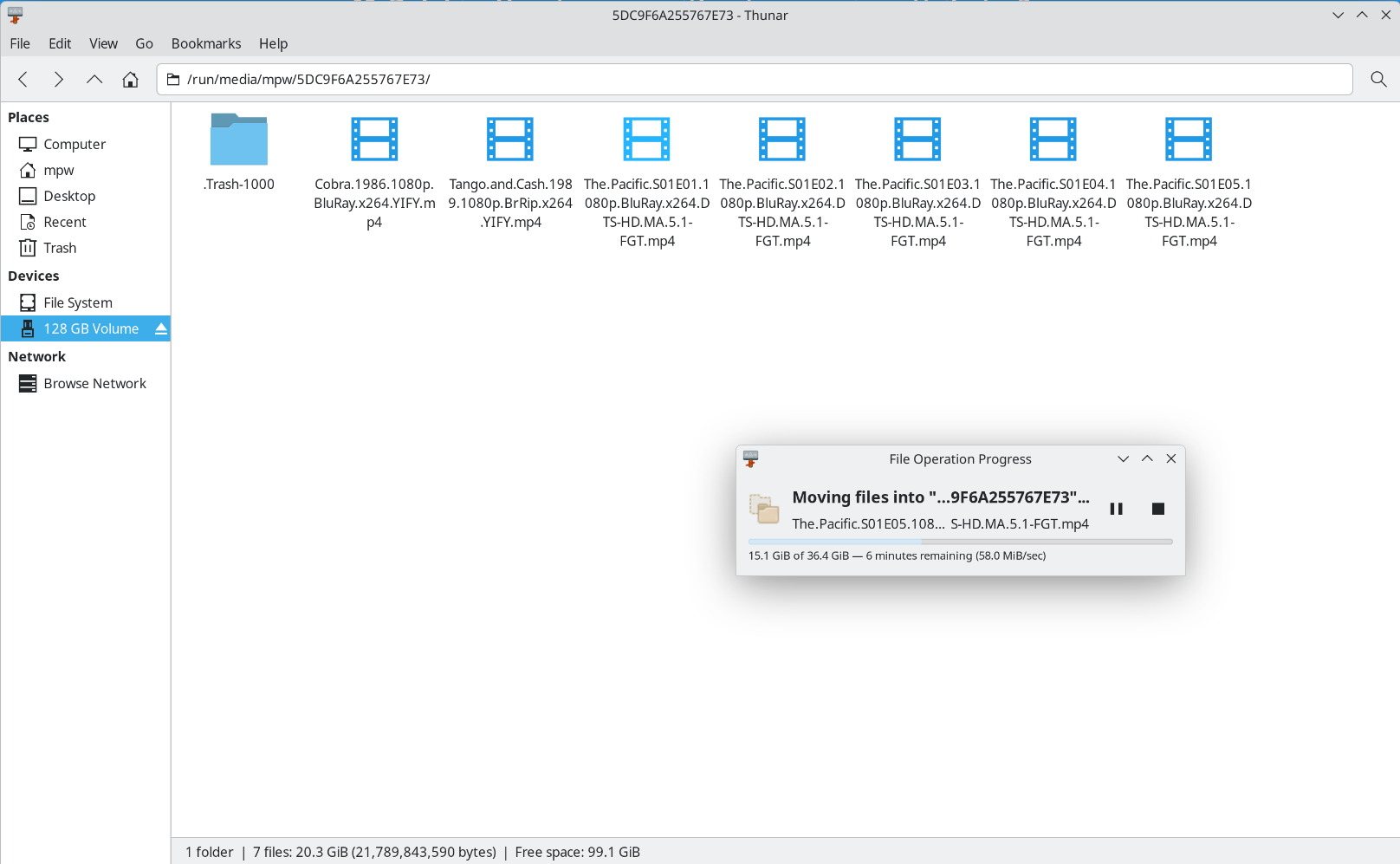Open Browse Network in sidebar

[x=94, y=383]
